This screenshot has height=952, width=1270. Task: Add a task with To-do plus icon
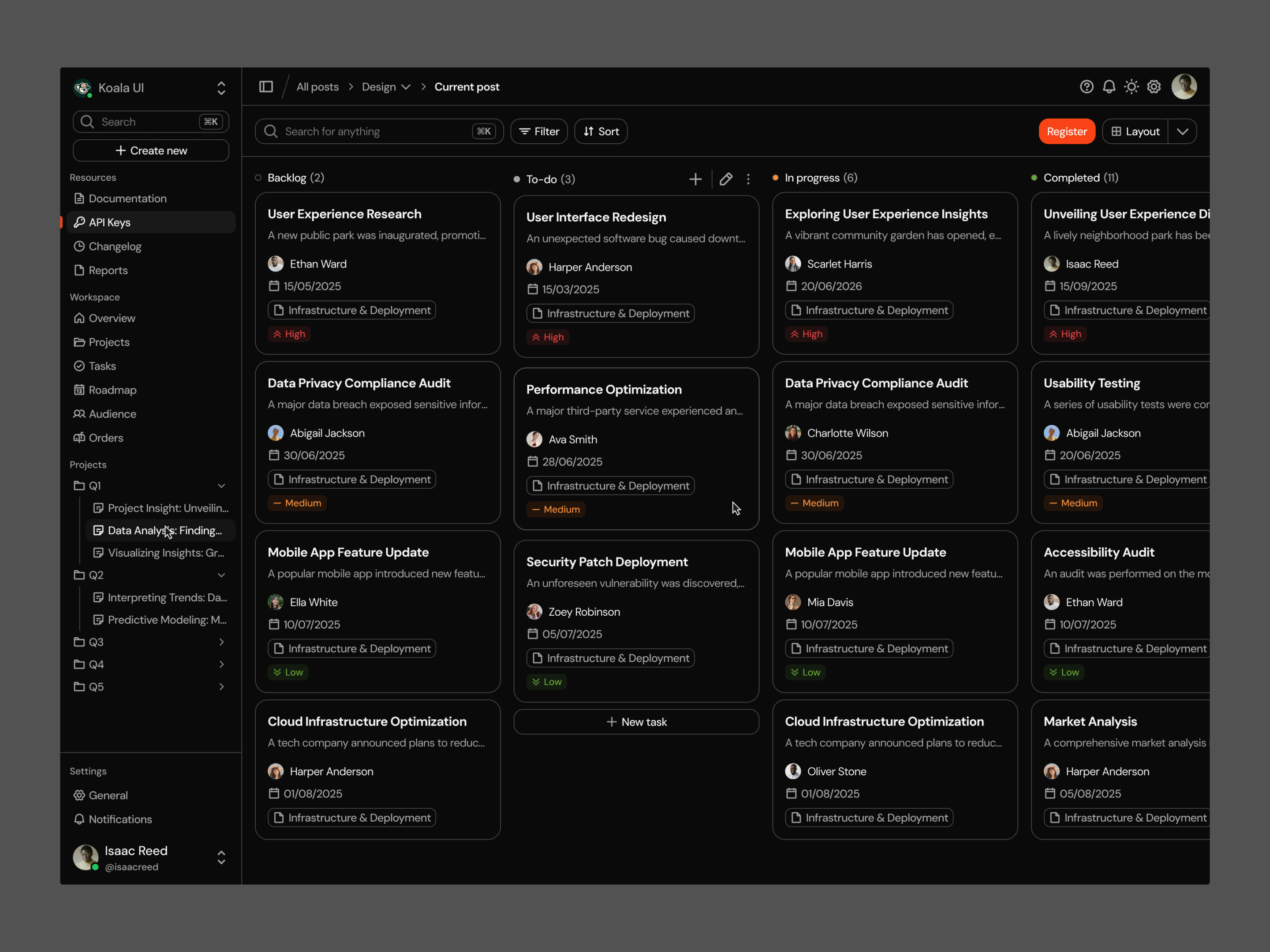[x=695, y=179]
